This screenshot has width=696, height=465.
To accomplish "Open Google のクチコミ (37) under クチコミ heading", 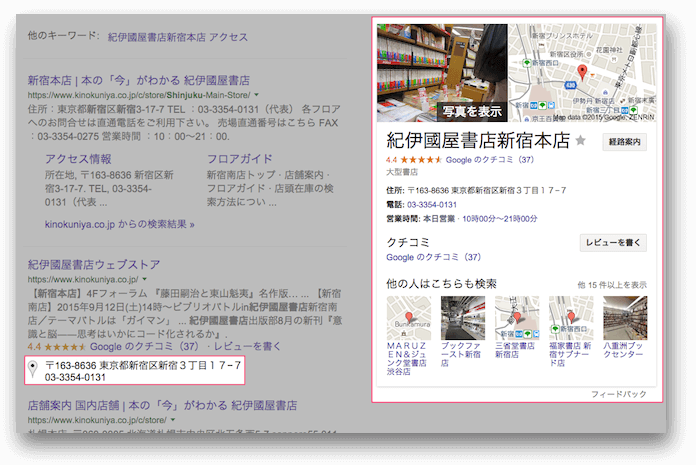I will pyautogui.click(x=433, y=257).
